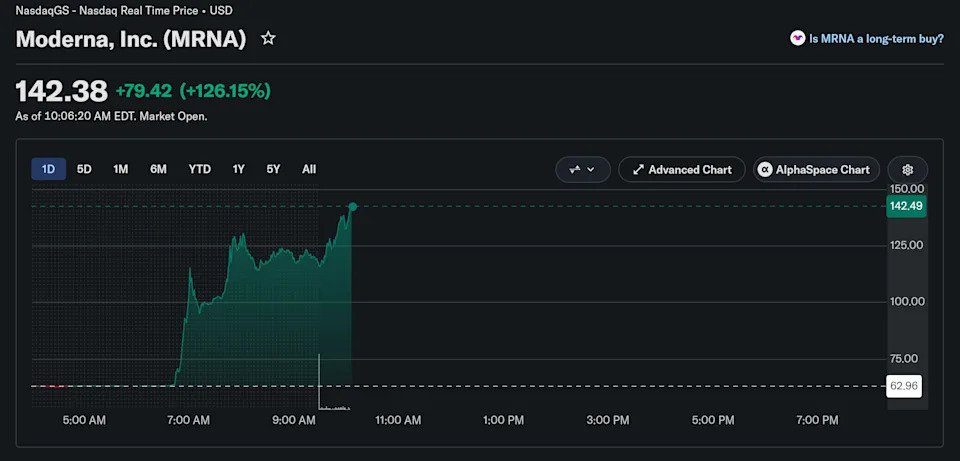View the 1Y chart range
Image resolution: width=960 pixels, height=461 pixels.
click(x=238, y=169)
